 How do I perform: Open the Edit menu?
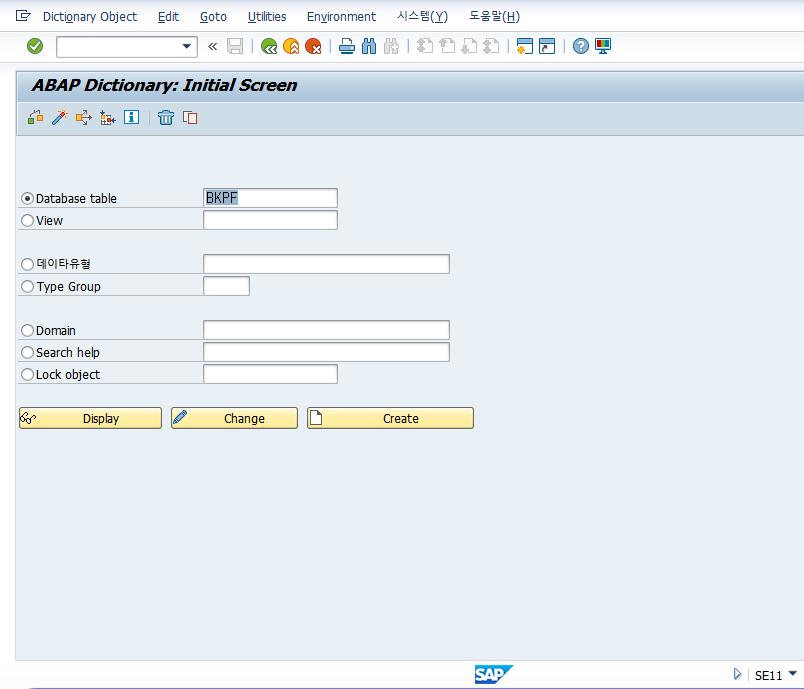(168, 17)
